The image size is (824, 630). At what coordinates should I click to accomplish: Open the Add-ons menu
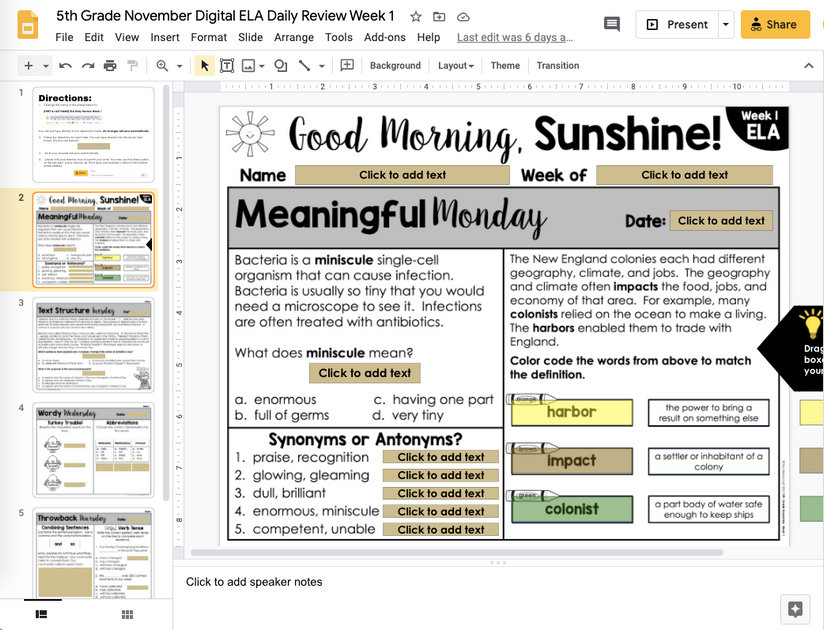(x=386, y=37)
